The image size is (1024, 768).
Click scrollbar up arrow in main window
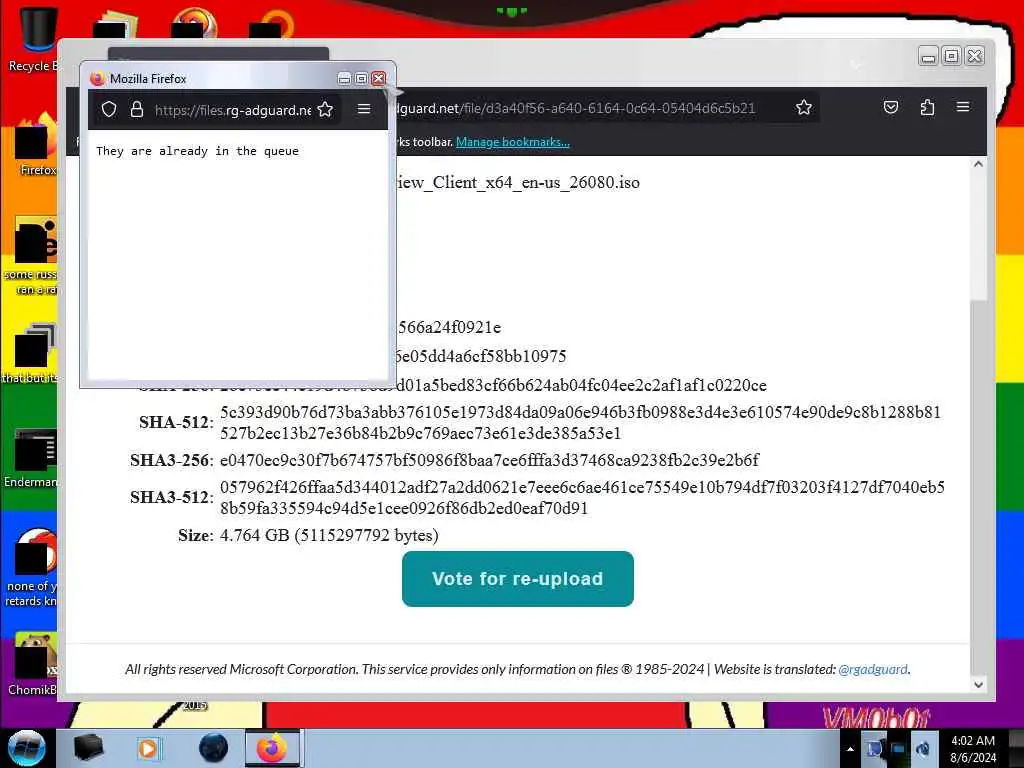(978, 165)
